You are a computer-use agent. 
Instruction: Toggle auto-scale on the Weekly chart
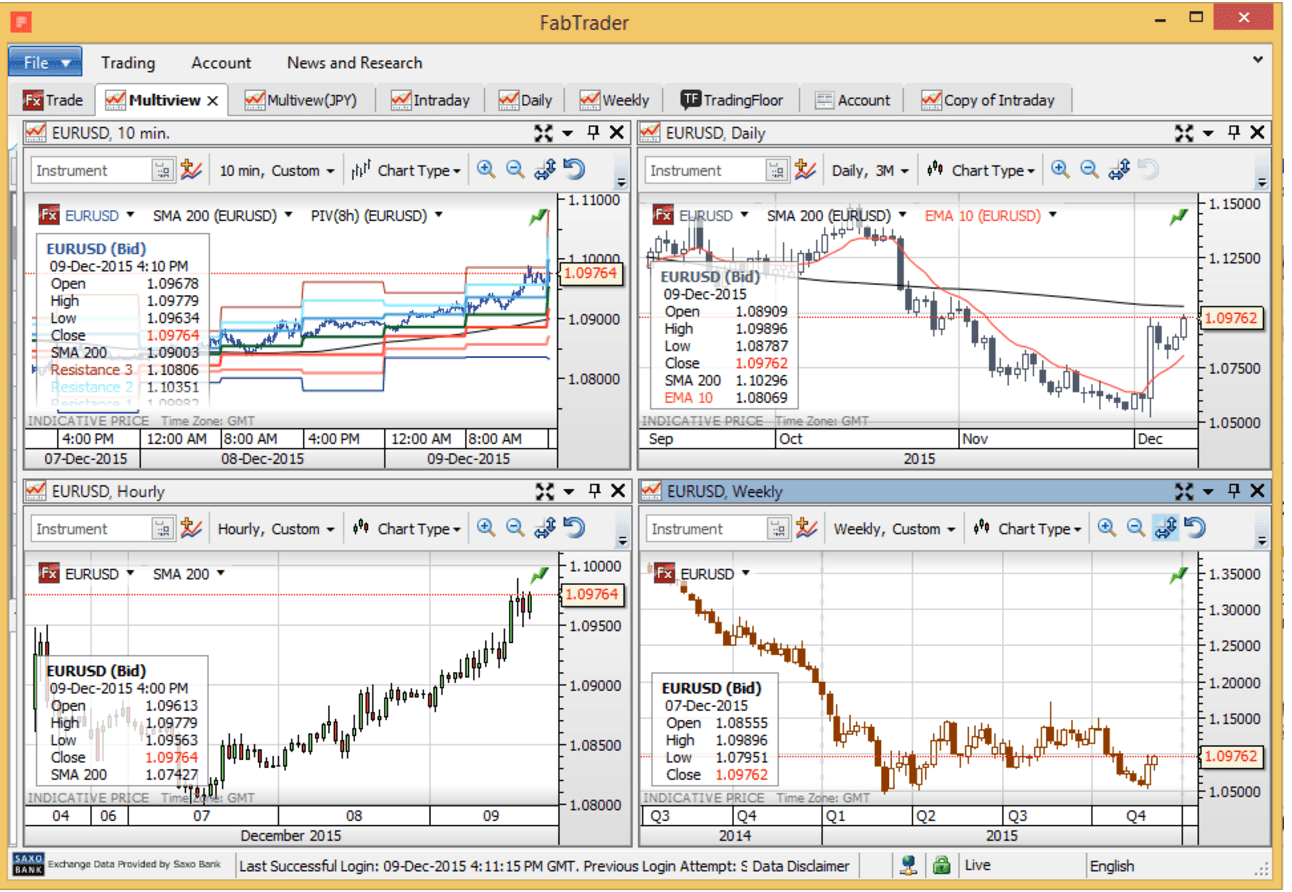(x=1164, y=527)
